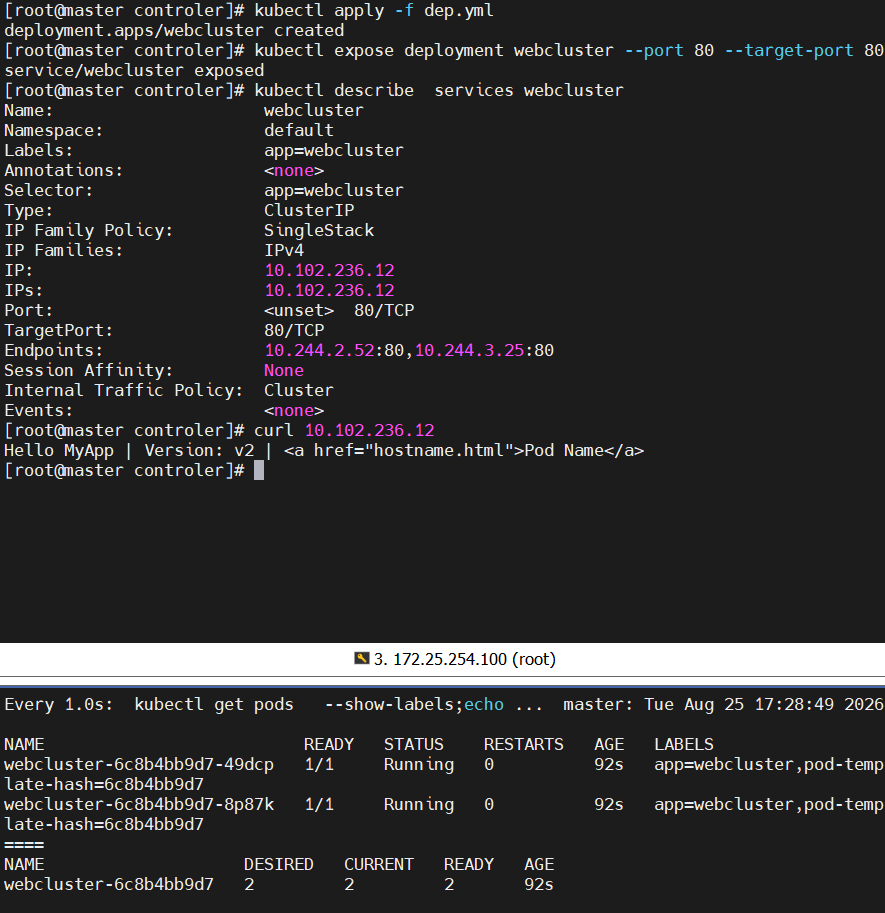
Task: Click timestamp 'Tue Aug 25 17:28:49 2026'
Action: [x=764, y=704]
